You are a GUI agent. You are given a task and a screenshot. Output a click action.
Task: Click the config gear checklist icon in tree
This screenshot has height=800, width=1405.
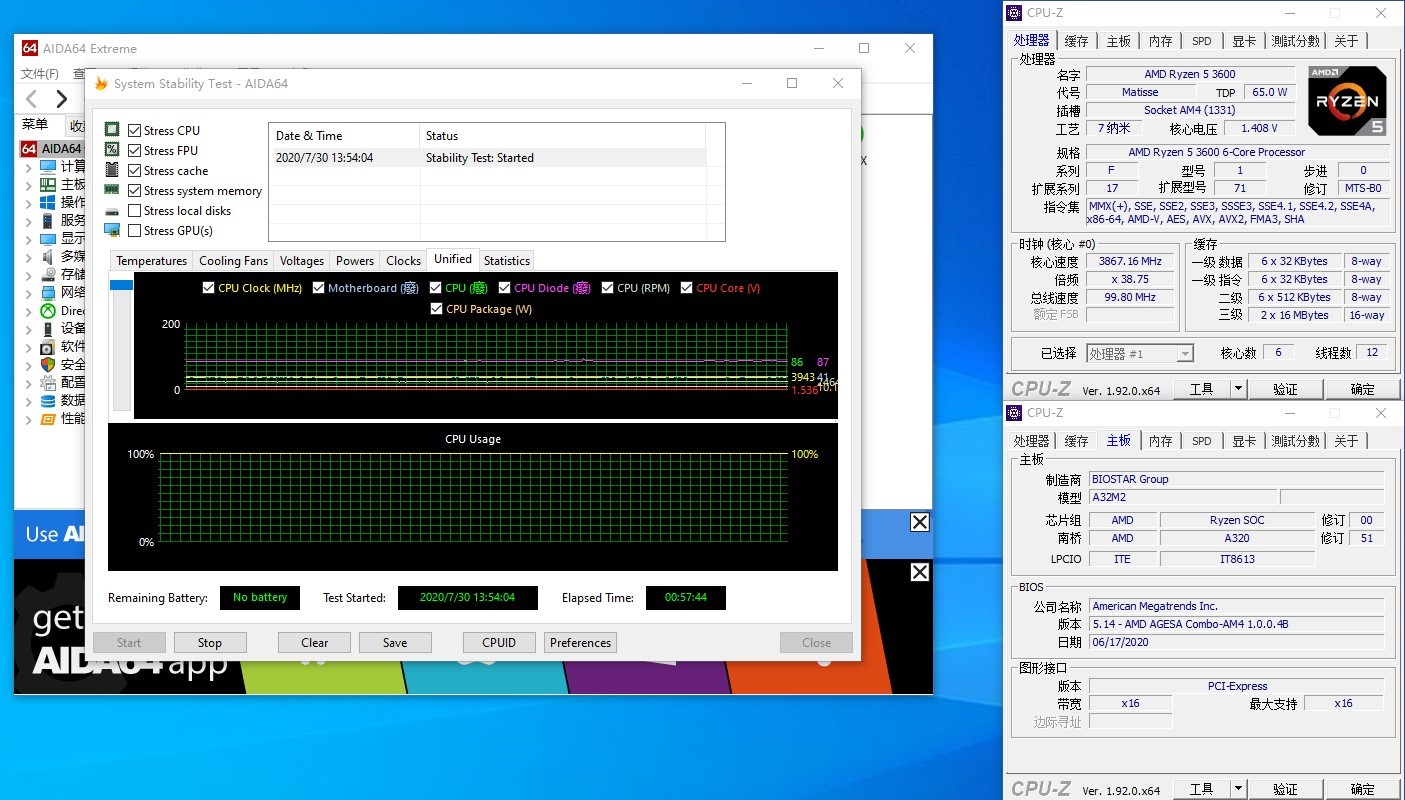pyautogui.click(x=48, y=382)
